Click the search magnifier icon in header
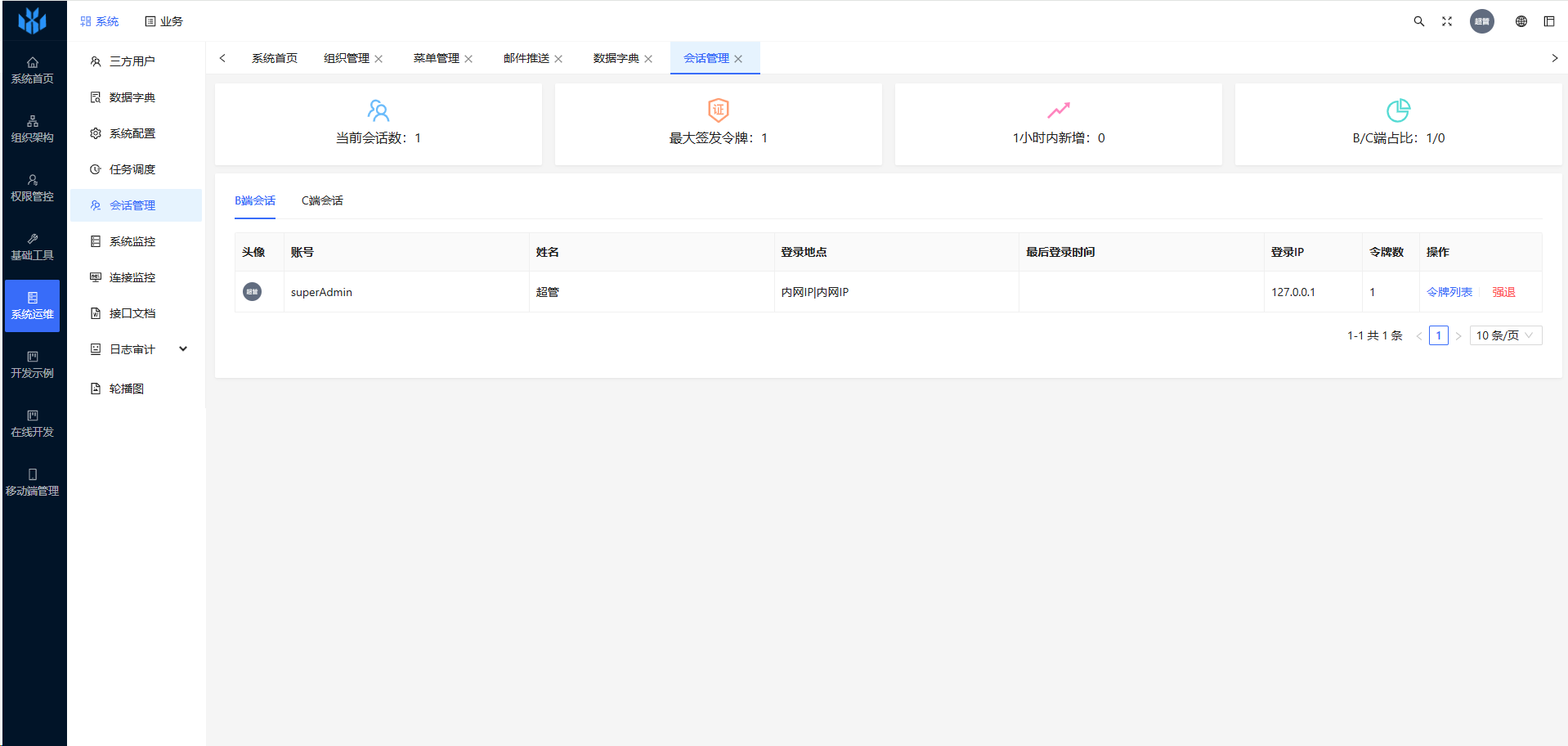Viewport: 1568px width, 746px height. pos(1419,21)
